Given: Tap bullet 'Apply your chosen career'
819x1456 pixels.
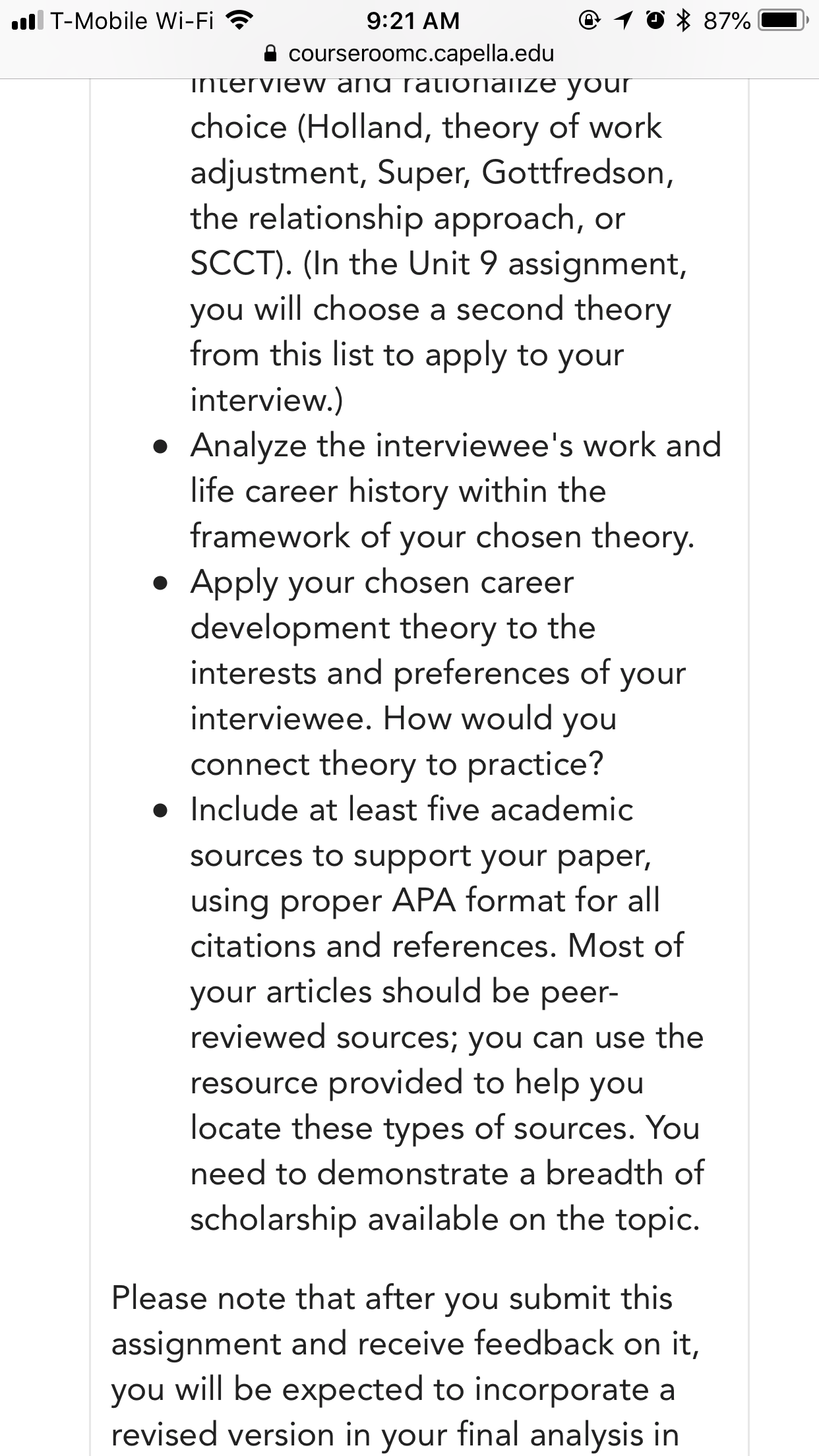Looking at the screenshot, I should 439,673.
